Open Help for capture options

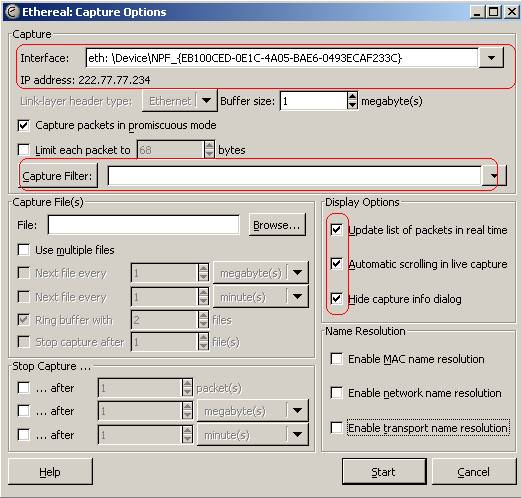[50, 472]
